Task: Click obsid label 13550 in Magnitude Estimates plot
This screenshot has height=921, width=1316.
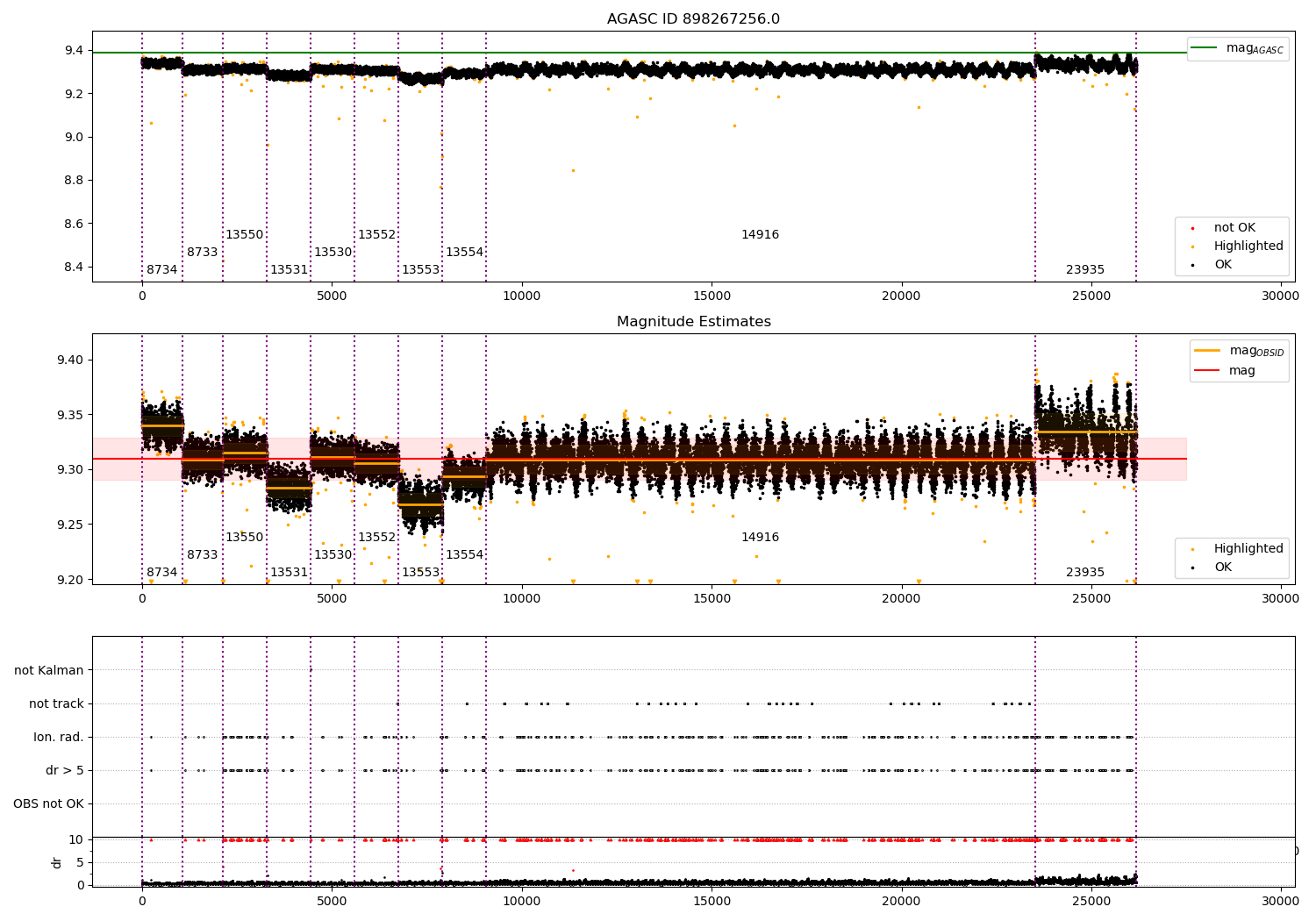Action: [x=244, y=538]
